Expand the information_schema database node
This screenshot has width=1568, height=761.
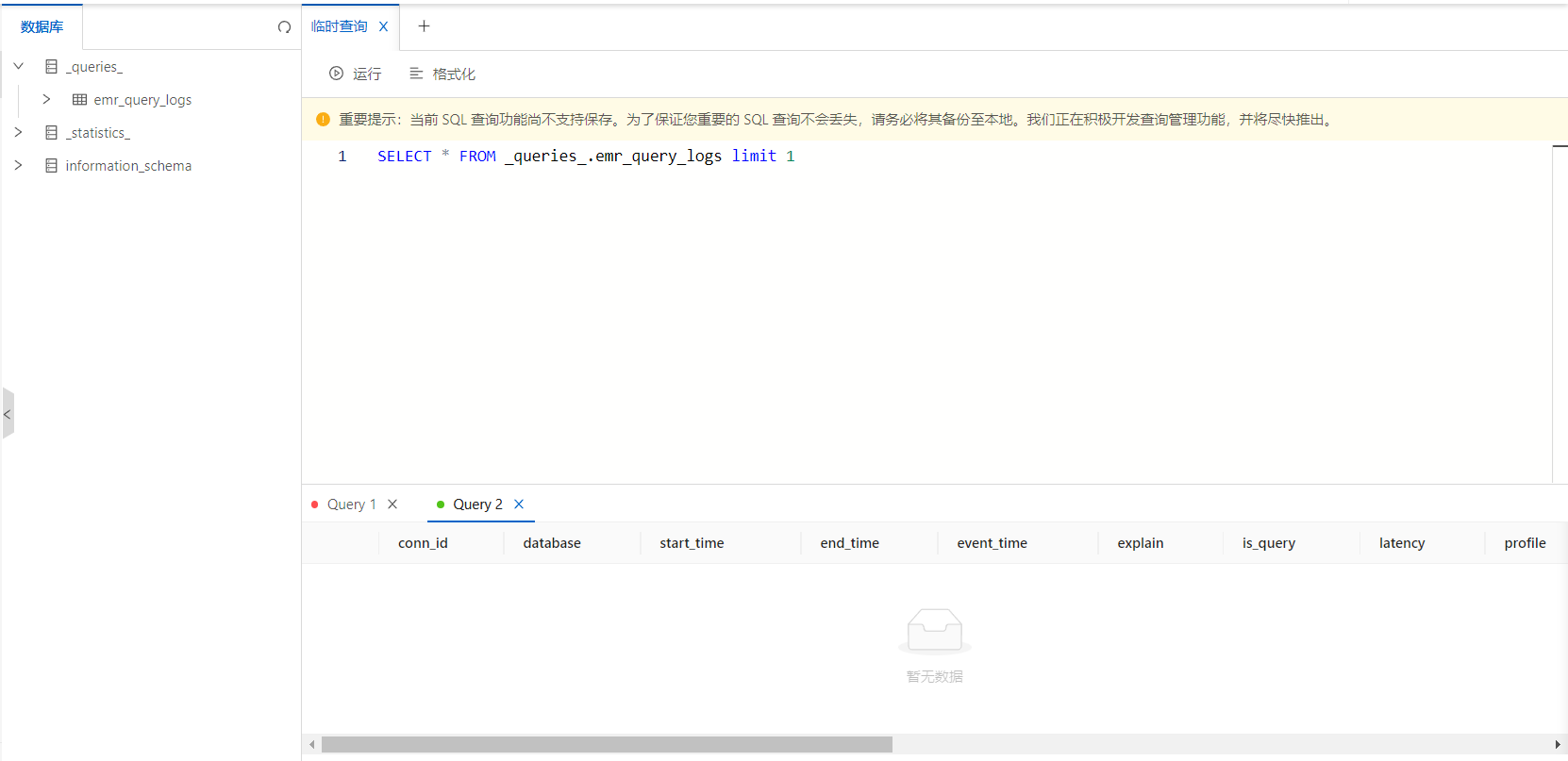[x=19, y=165]
